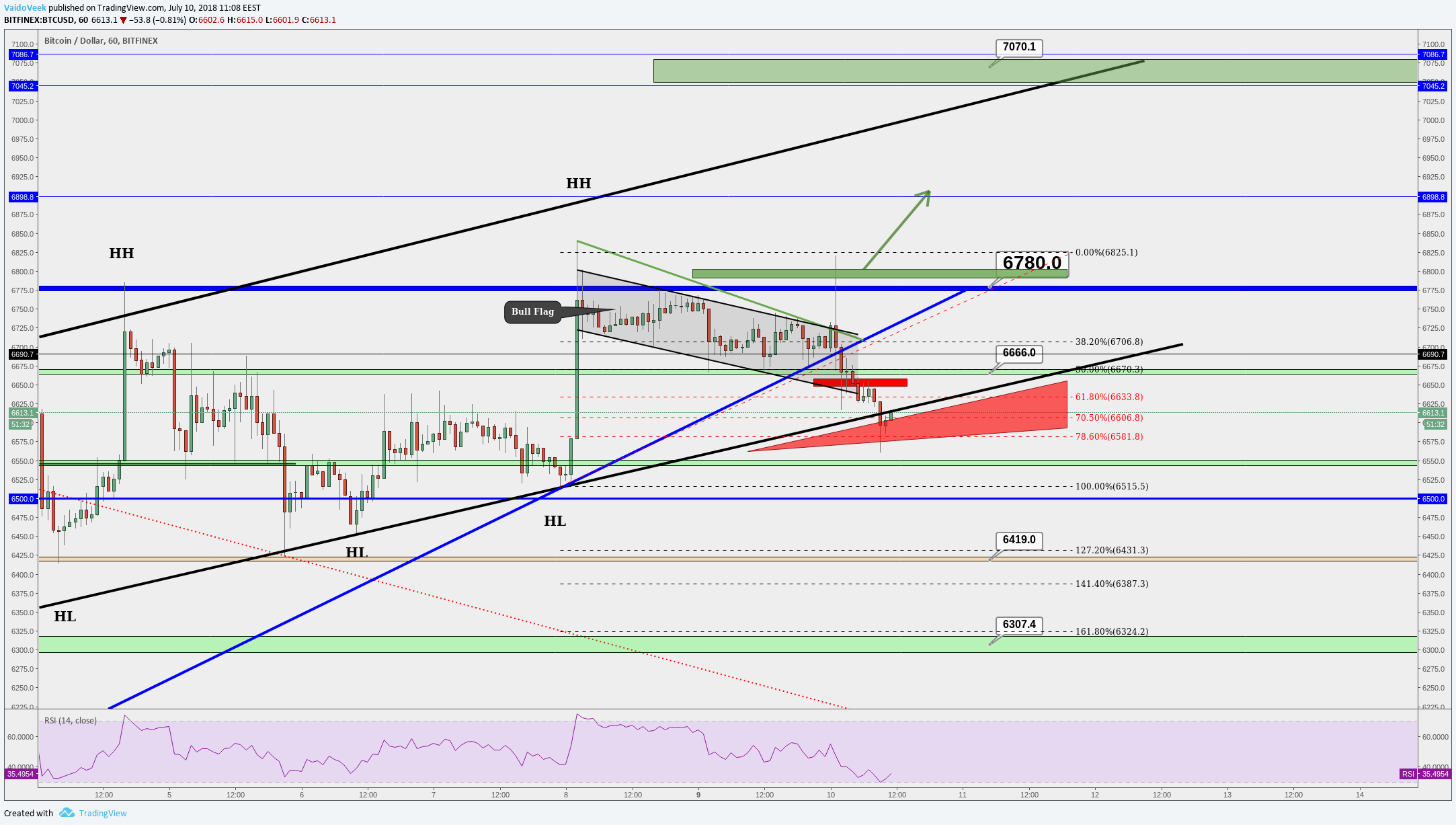Click date 13 on the time axis

(1227, 795)
